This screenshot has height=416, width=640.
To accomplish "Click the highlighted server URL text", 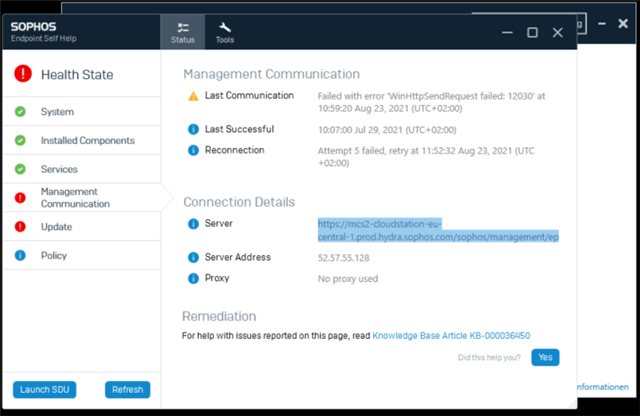I will (x=438, y=230).
